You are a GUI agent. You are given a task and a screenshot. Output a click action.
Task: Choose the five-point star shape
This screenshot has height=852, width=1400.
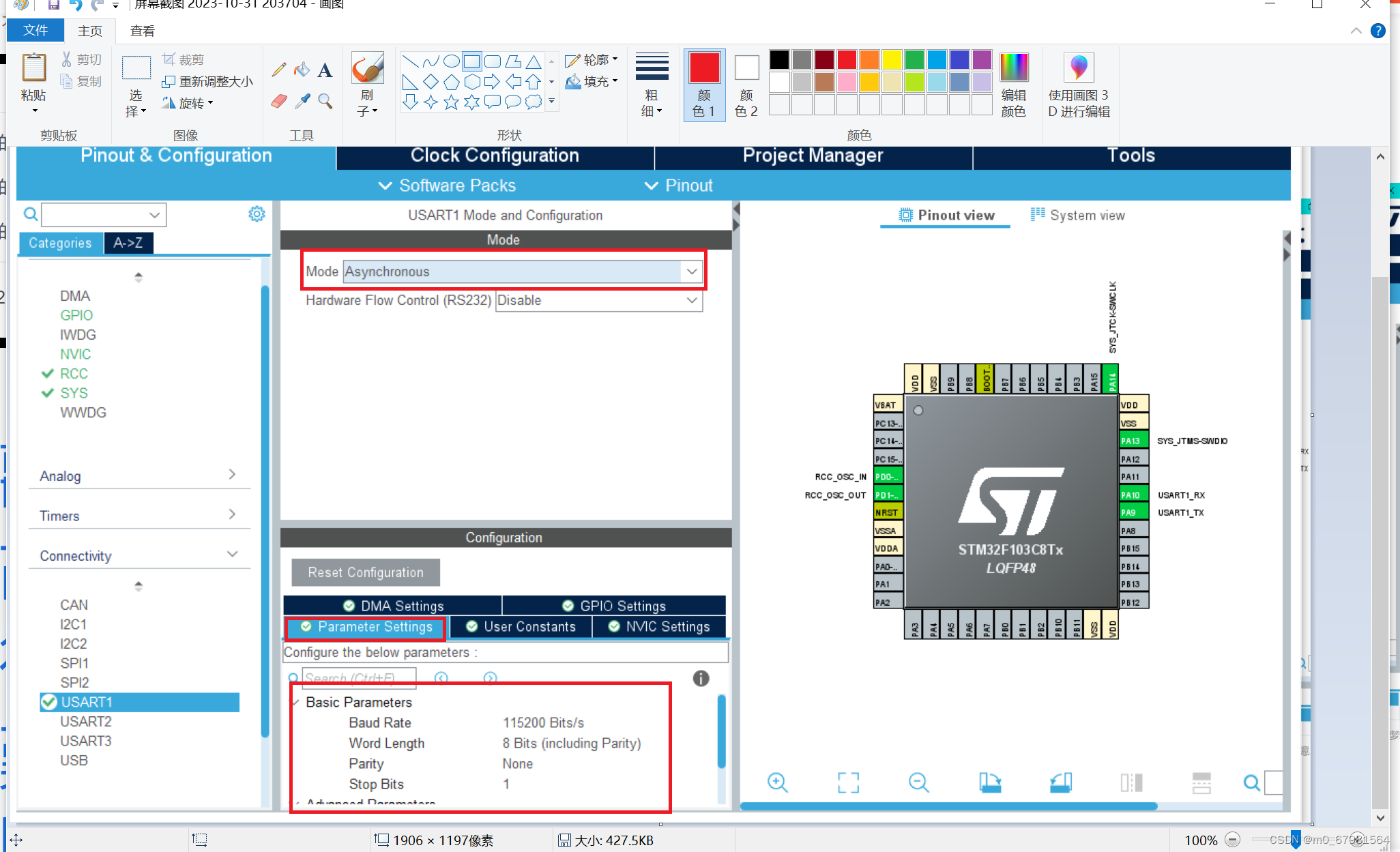click(451, 102)
